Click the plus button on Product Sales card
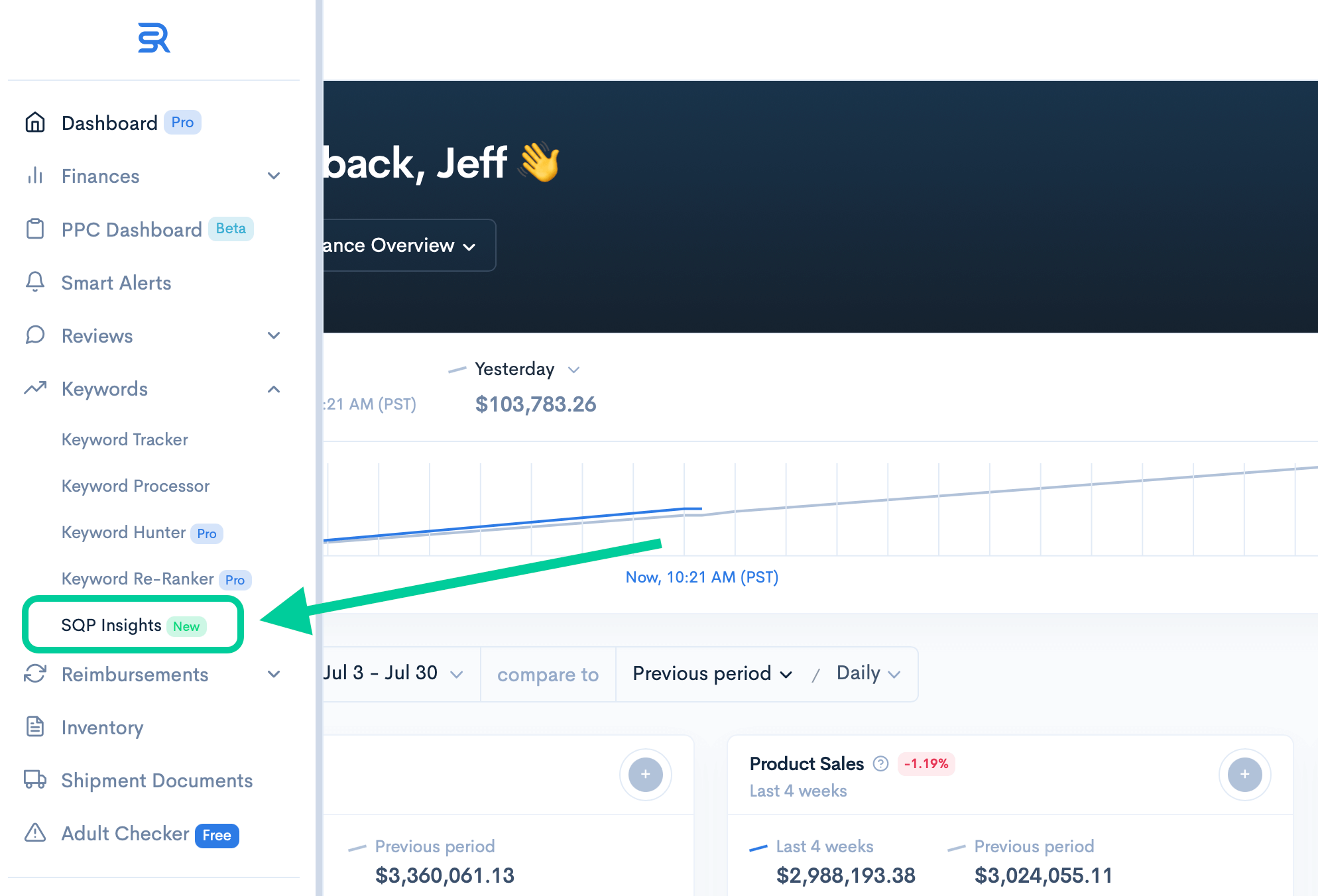The height and width of the screenshot is (896, 1318). click(x=1244, y=774)
